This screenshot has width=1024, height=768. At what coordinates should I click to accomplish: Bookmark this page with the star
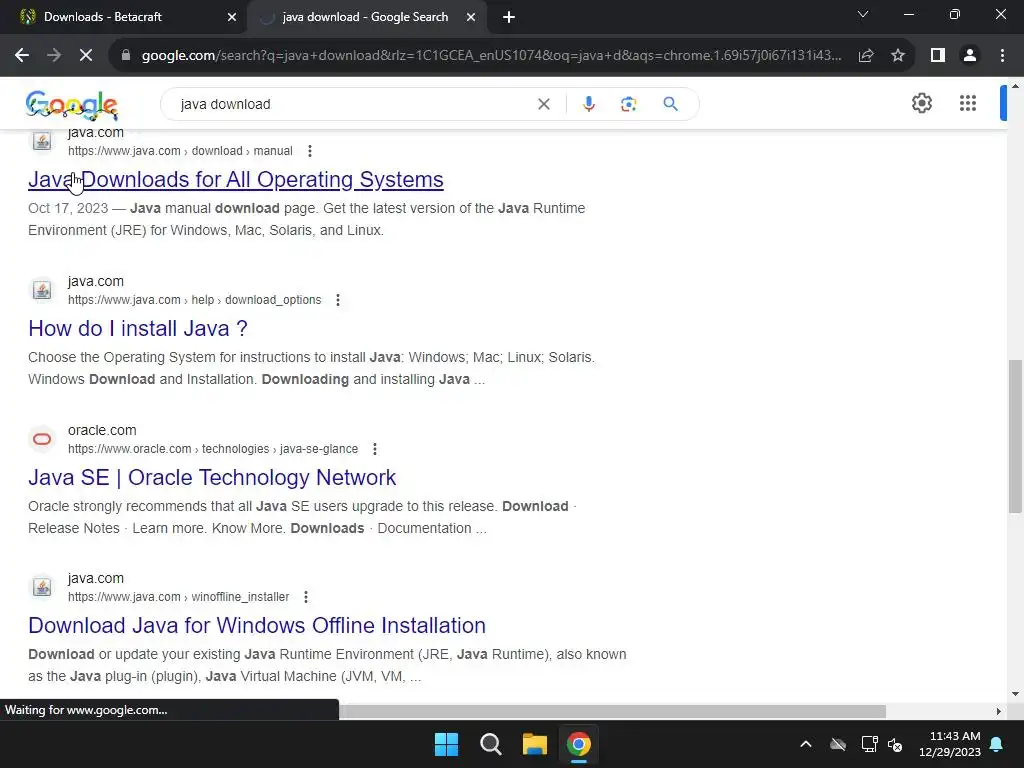coord(898,56)
